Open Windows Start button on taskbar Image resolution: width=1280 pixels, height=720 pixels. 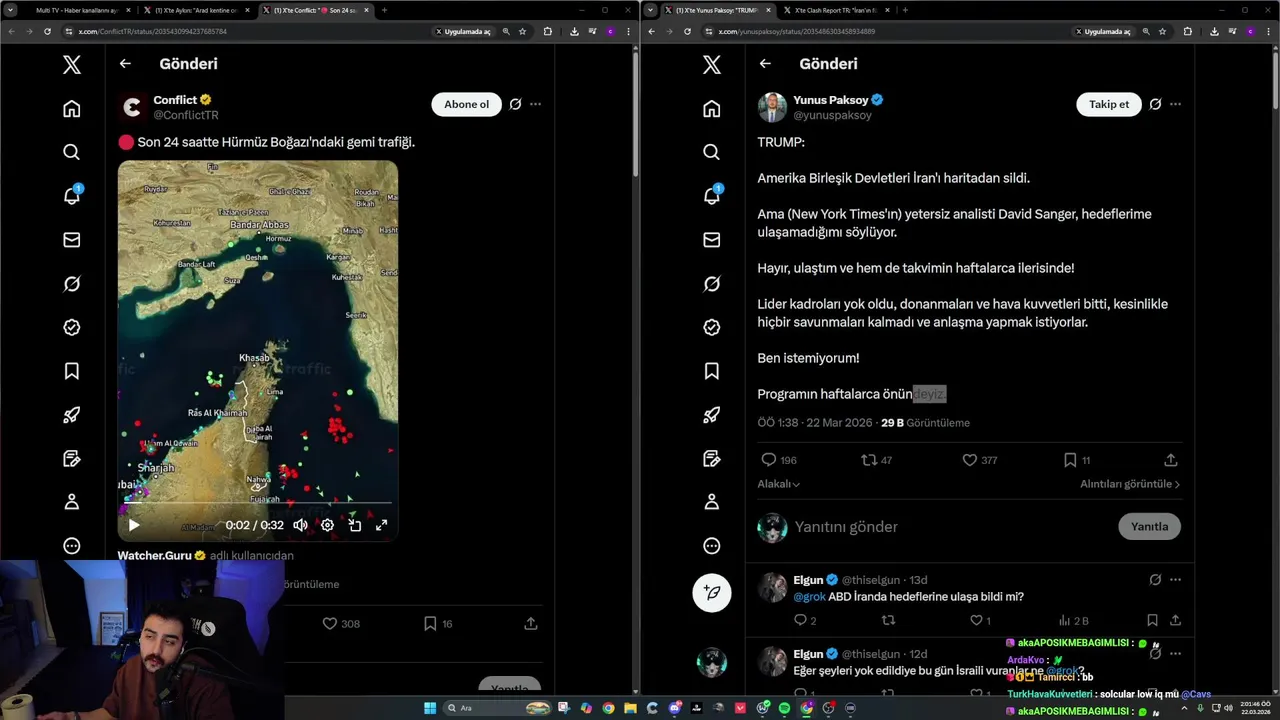[x=430, y=708]
